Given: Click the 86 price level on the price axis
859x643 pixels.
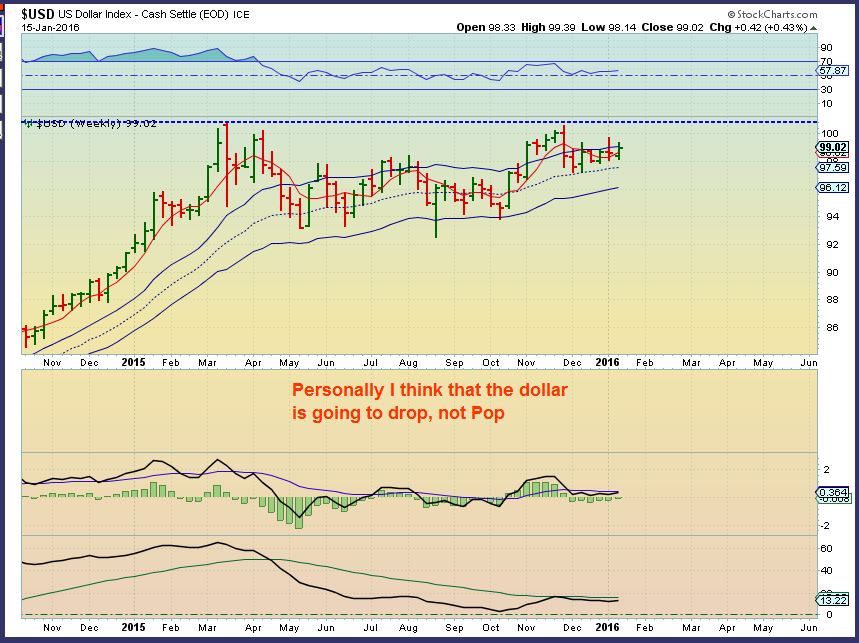Looking at the screenshot, I should tap(832, 328).
